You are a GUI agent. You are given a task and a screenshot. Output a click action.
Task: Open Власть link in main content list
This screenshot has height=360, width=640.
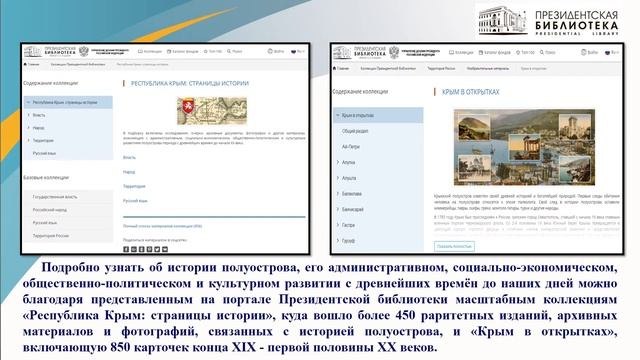point(129,157)
